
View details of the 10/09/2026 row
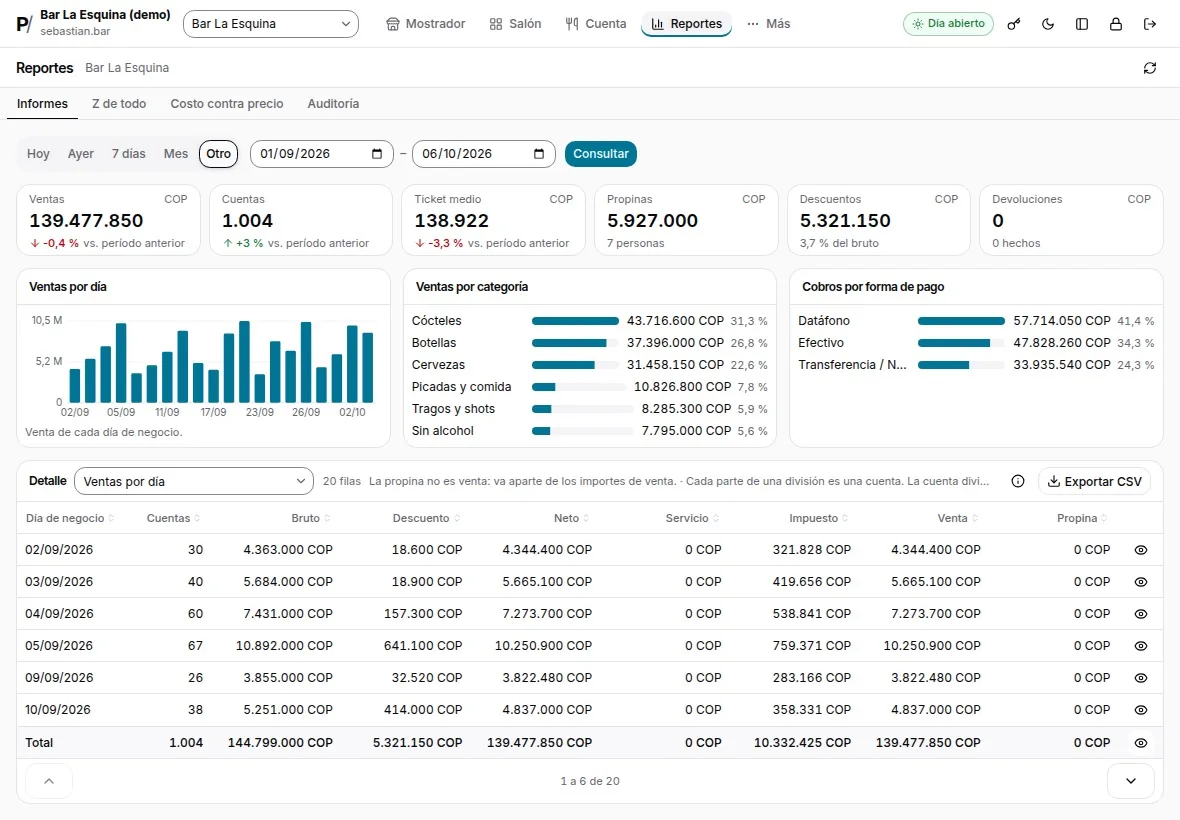1141,709
